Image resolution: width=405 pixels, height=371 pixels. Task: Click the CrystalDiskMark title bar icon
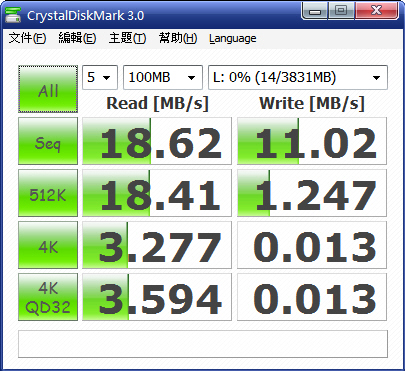coord(13,15)
